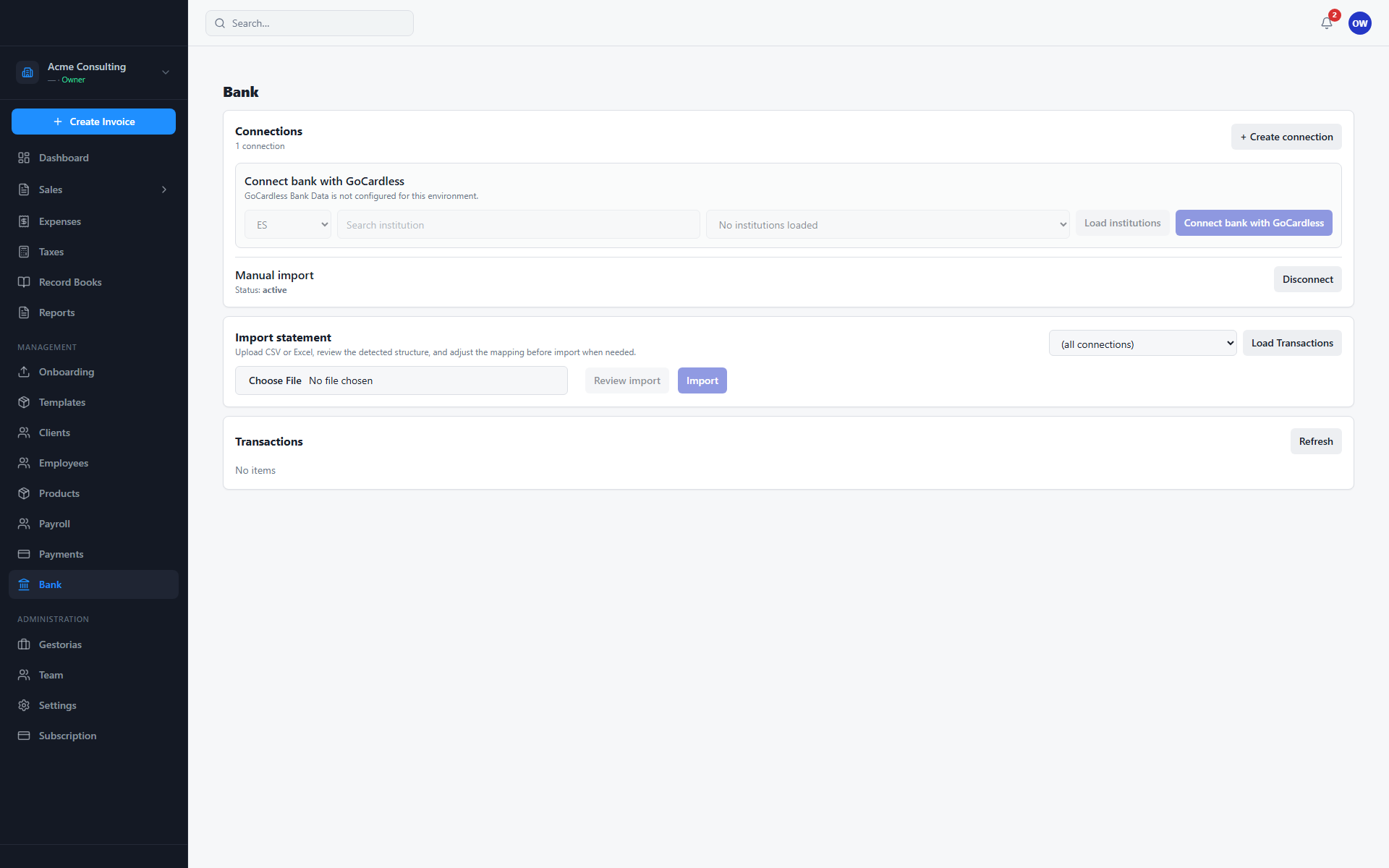Open the No institutions loaded dropdown
Screen dimensions: 1389x868
[x=888, y=224]
